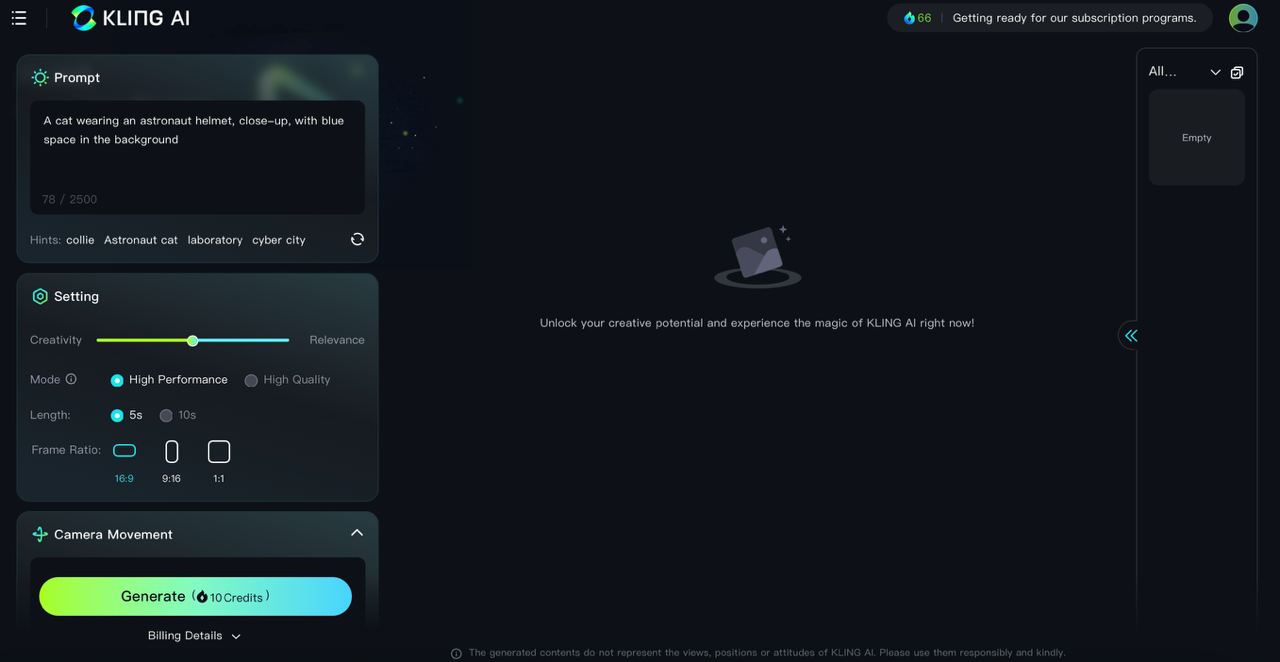Select High Performance mode
This screenshot has height=662, width=1280.
tap(169, 380)
